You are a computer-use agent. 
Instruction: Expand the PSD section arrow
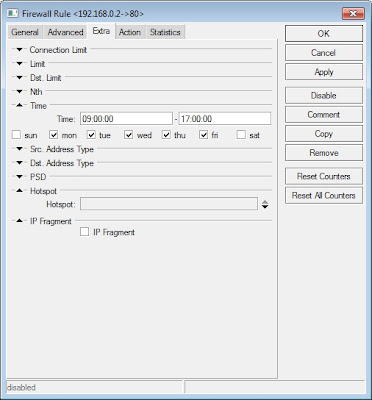[20, 177]
